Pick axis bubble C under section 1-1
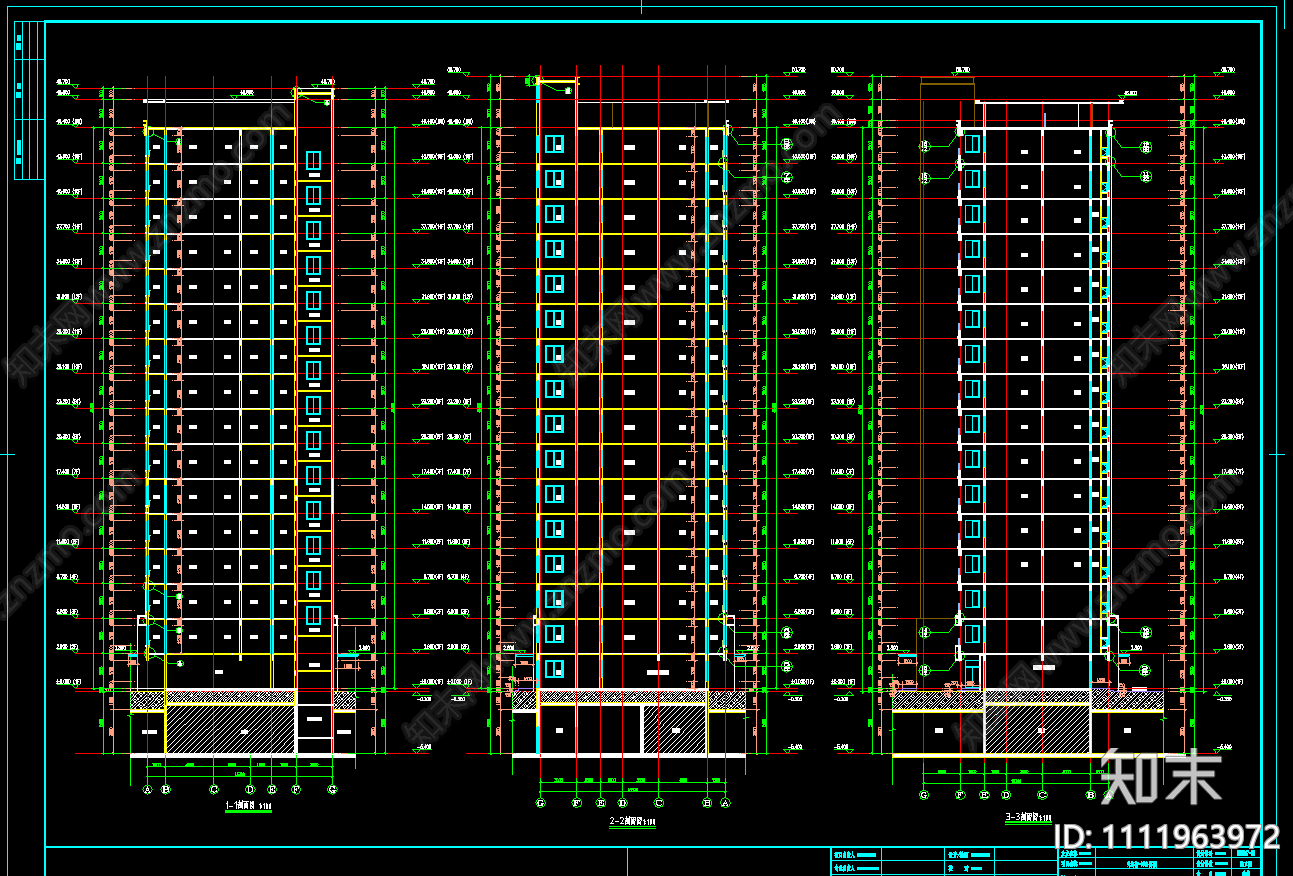The image size is (1293, 876). point(214,789)
